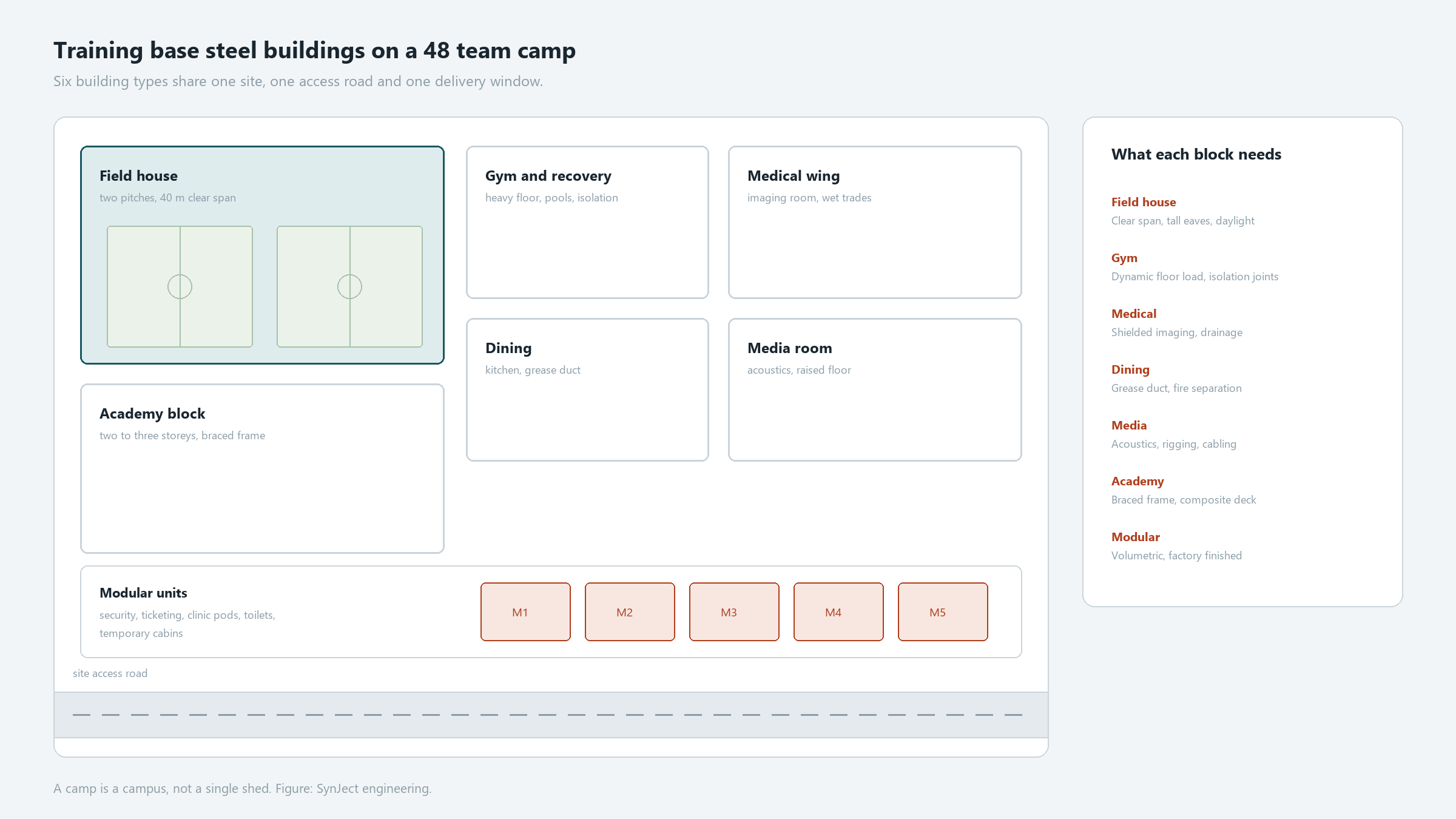
Task: Click modular unit M1
Action: pyautogui.click(x=525, y=612)
